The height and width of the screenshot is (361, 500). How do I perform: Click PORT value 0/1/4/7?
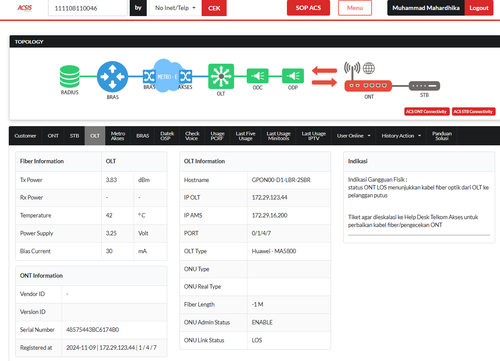(x=261, y=233)
